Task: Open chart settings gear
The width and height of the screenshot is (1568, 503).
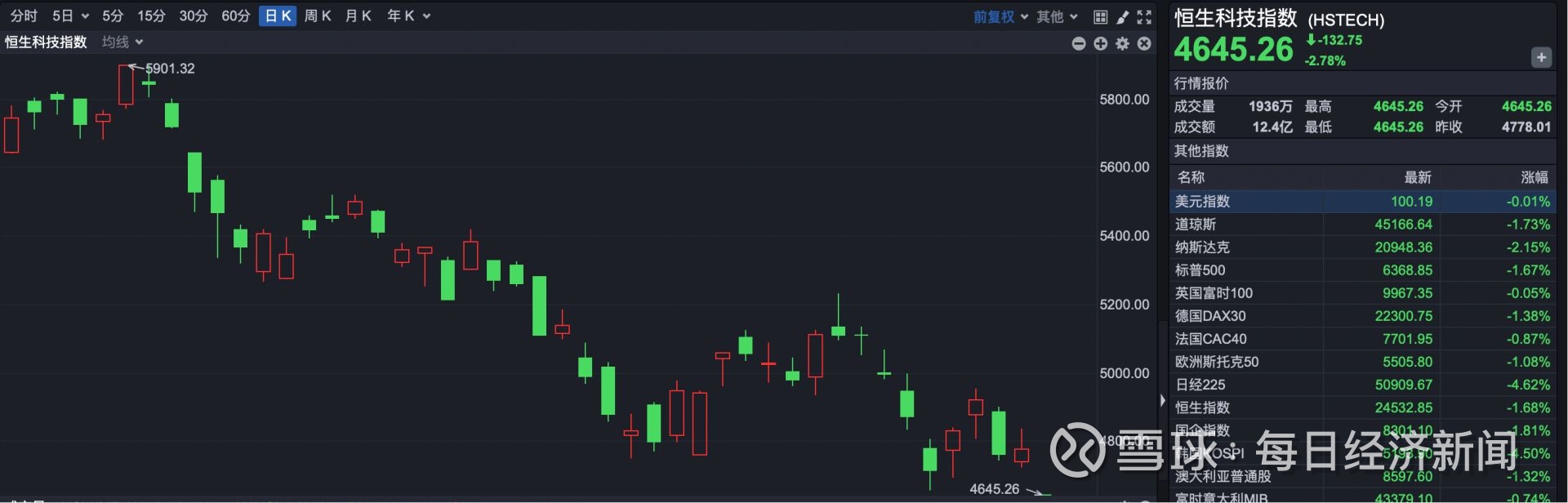Action: point(1123,43)
